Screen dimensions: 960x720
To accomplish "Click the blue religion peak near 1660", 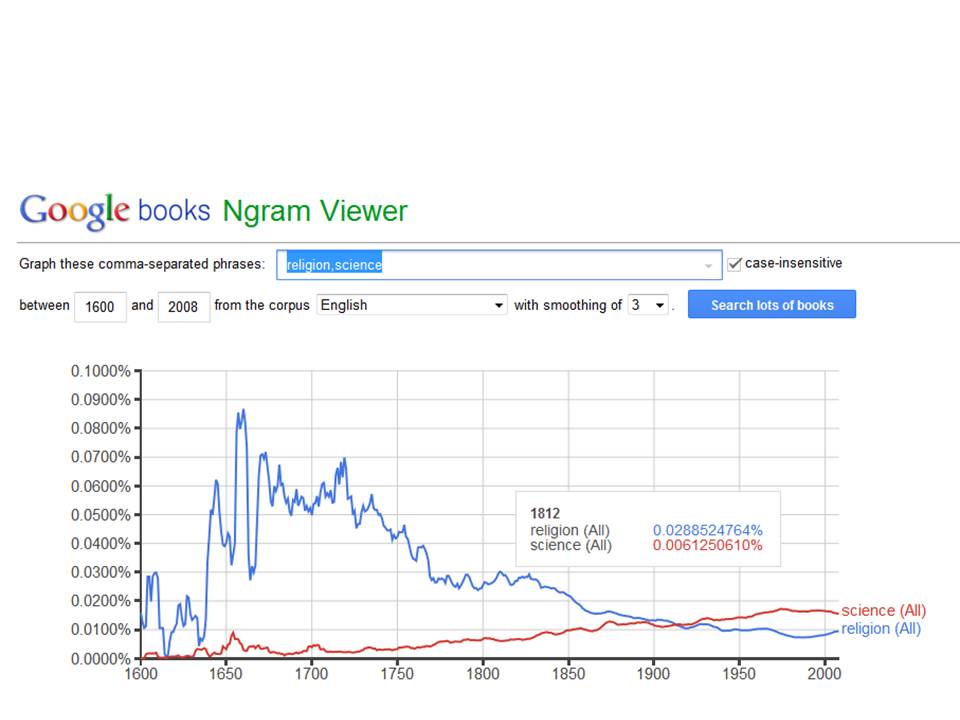I will coord(243,411).
